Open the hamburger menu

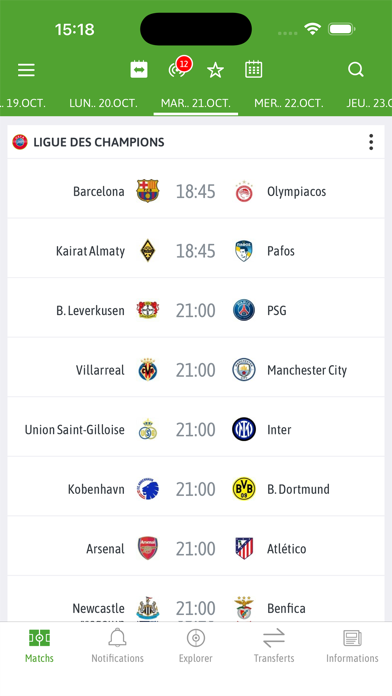[x=26, y=70]
